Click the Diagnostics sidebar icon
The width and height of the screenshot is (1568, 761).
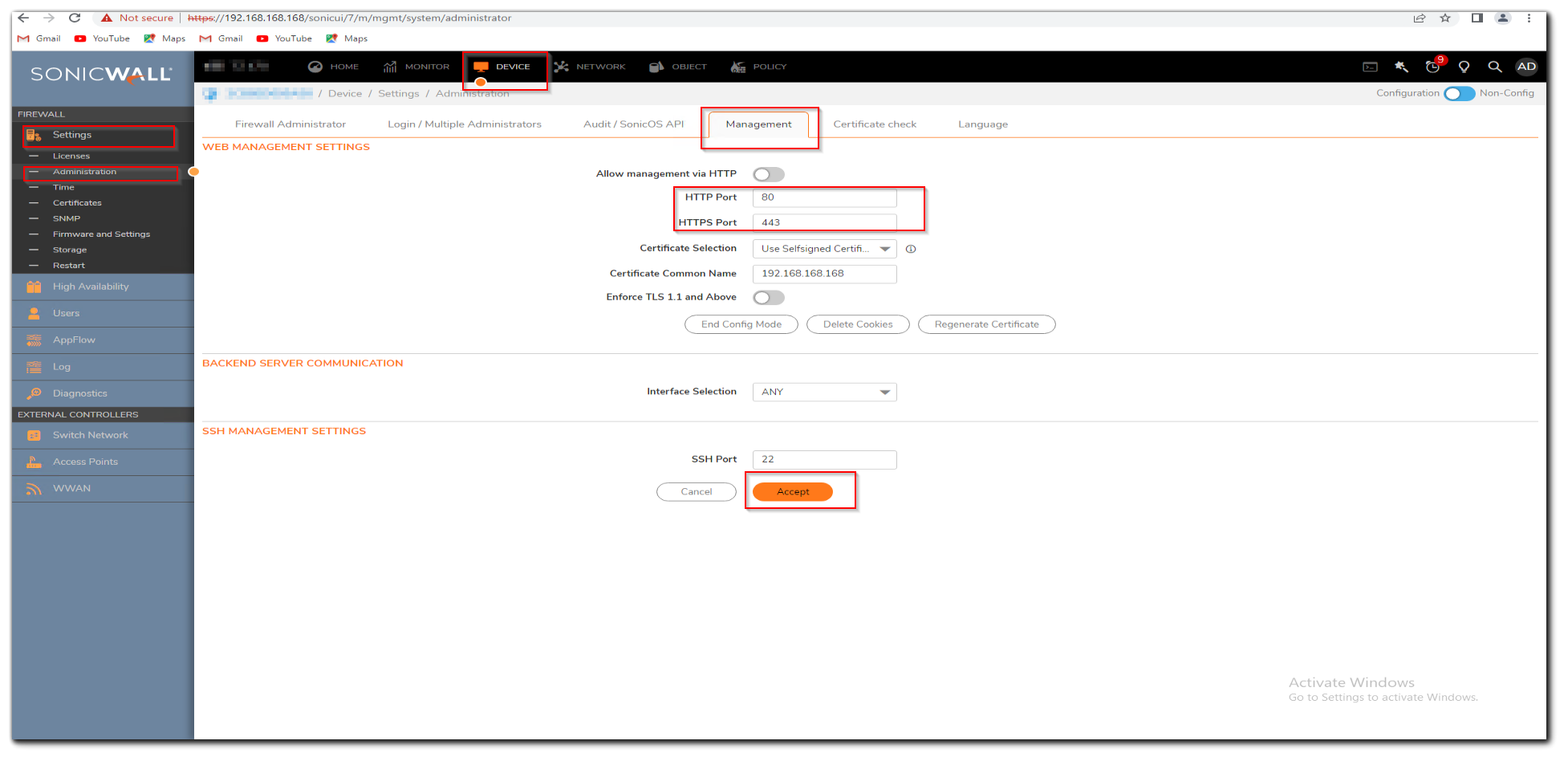pos(34,393)
